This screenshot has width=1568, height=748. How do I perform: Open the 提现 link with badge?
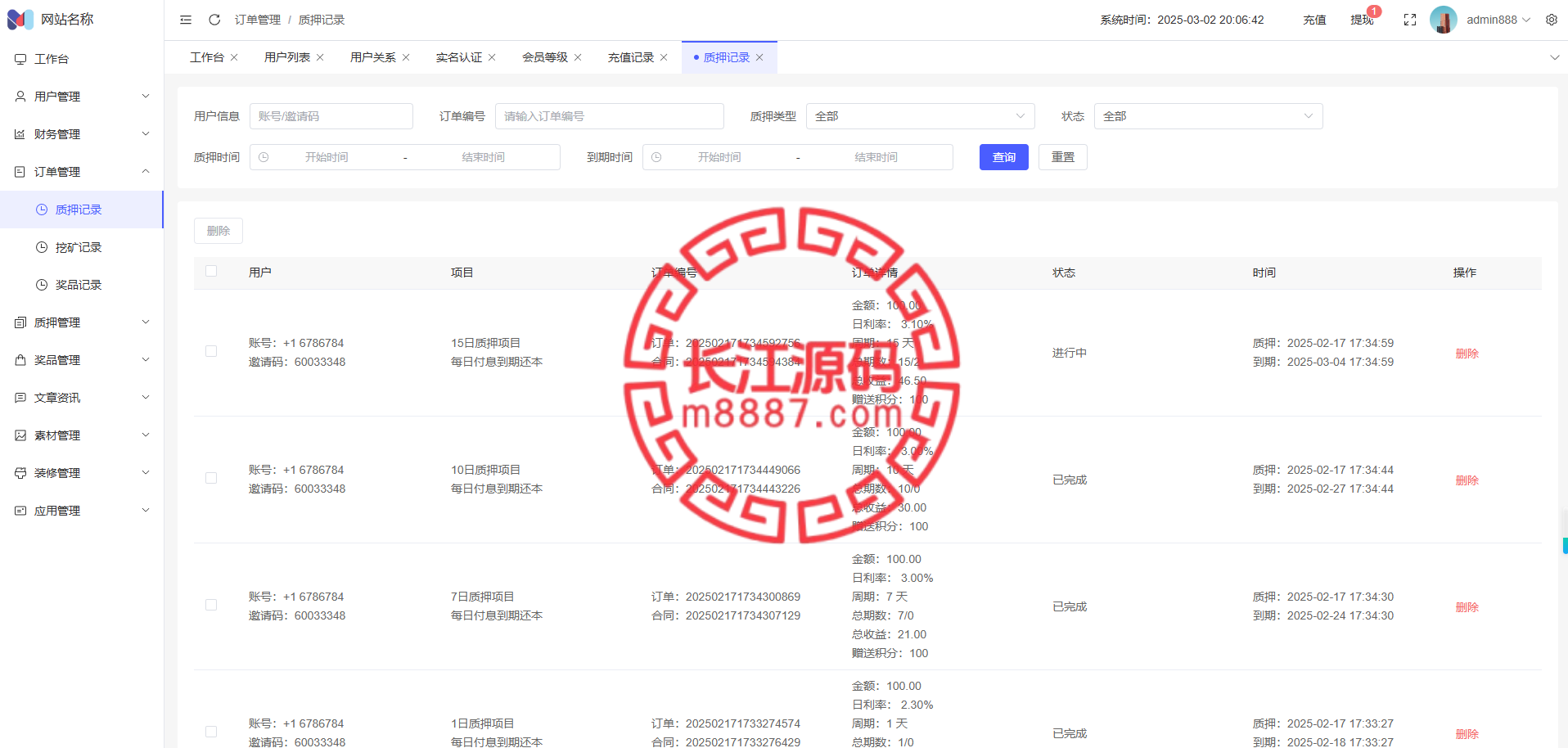click(1363, 20)
